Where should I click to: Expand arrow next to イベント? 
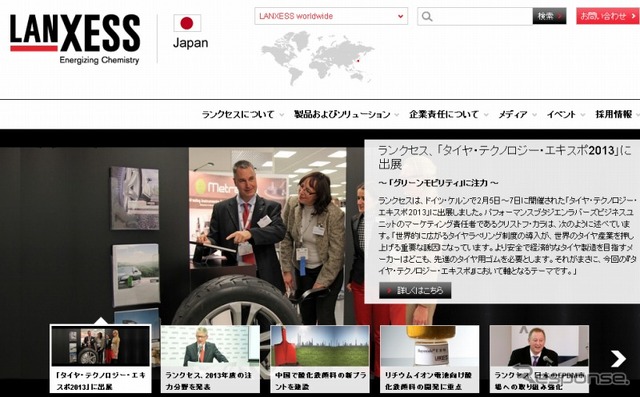582,115
